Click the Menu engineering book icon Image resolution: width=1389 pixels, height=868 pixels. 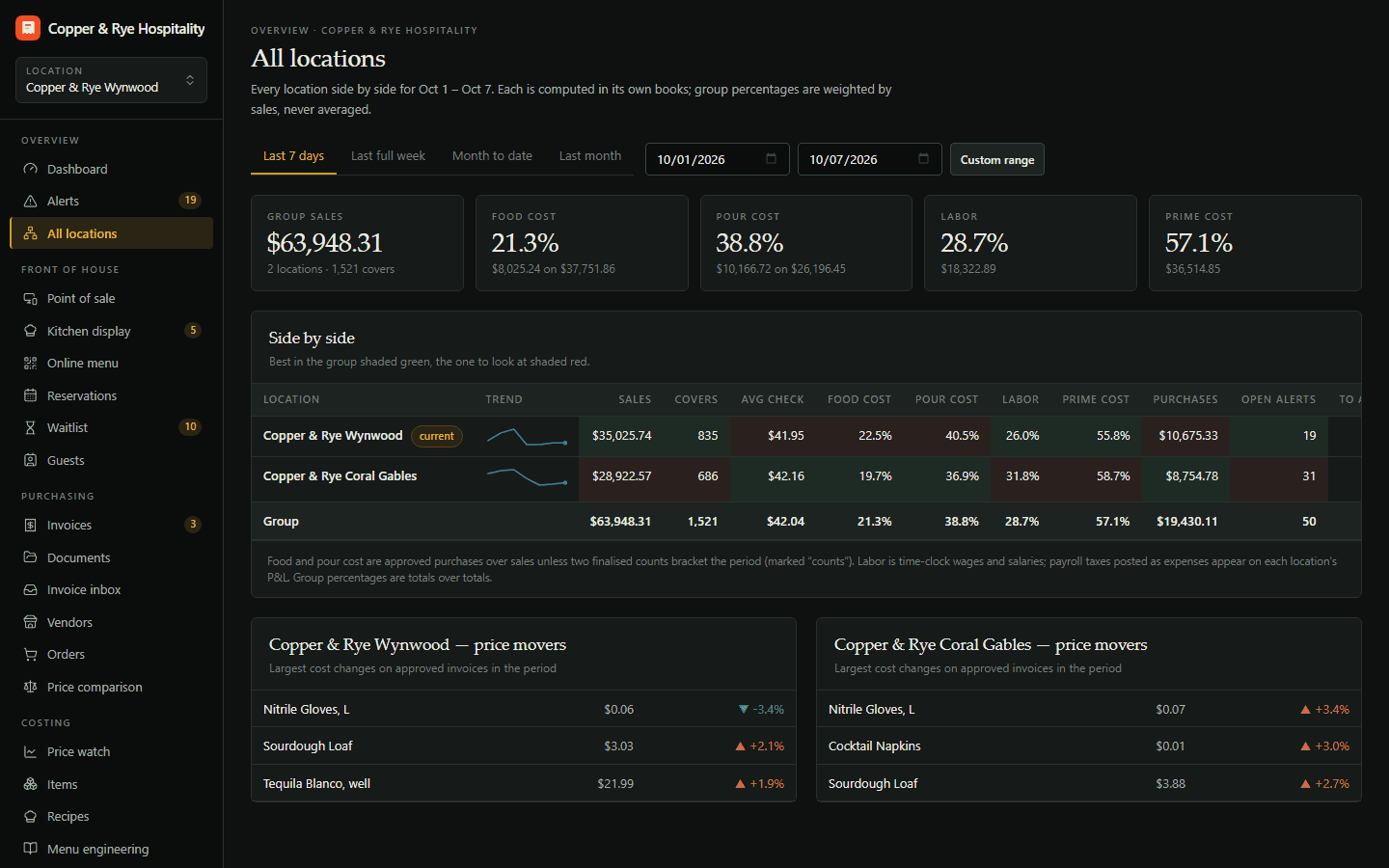(30, 849)
